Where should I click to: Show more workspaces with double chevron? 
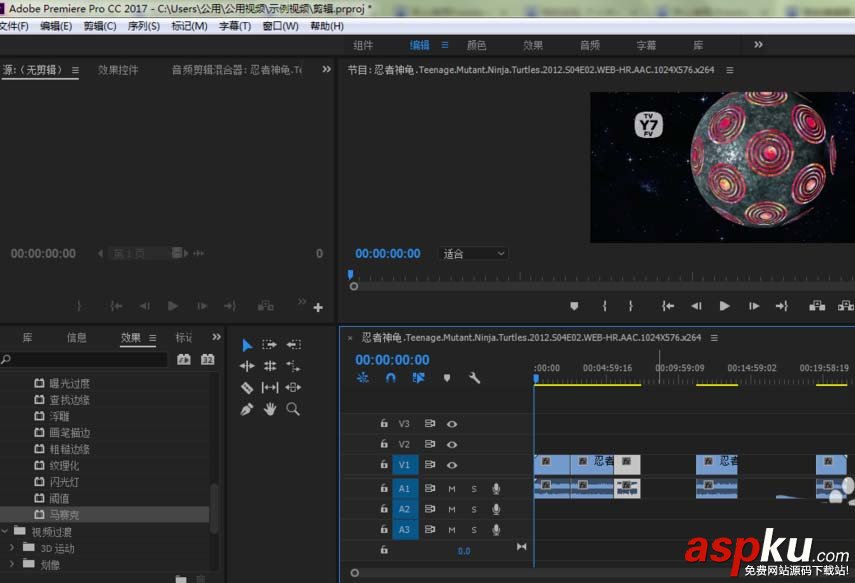coord(758,45)
